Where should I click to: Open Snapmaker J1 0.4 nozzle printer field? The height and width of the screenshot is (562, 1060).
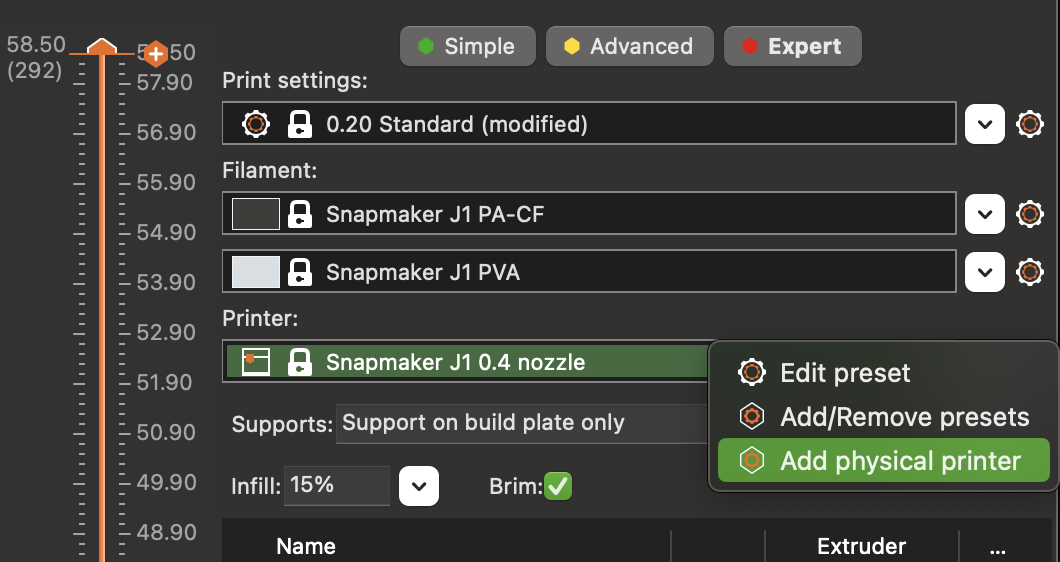(466, 361)
